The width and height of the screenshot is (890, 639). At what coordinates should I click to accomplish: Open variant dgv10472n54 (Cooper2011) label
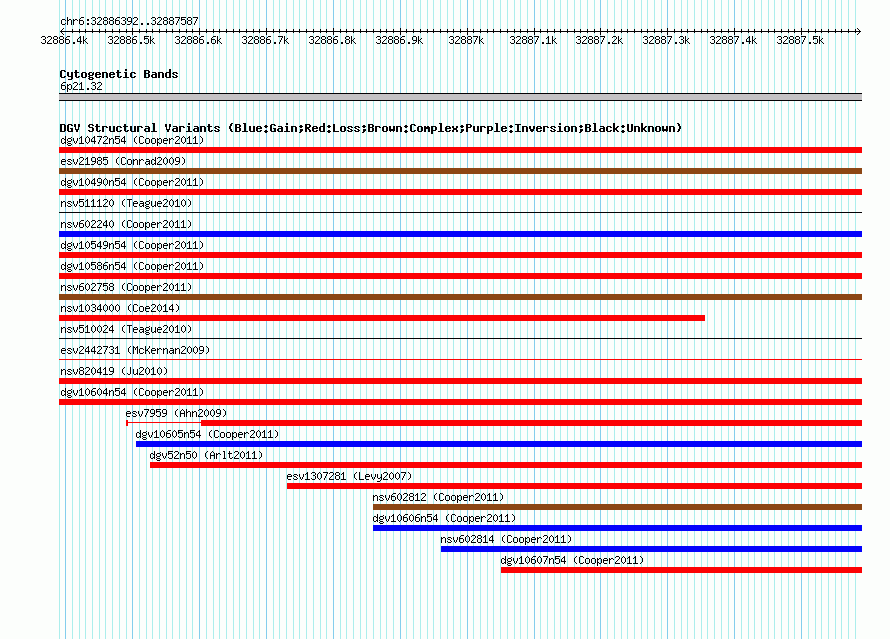tap(132, 140)
